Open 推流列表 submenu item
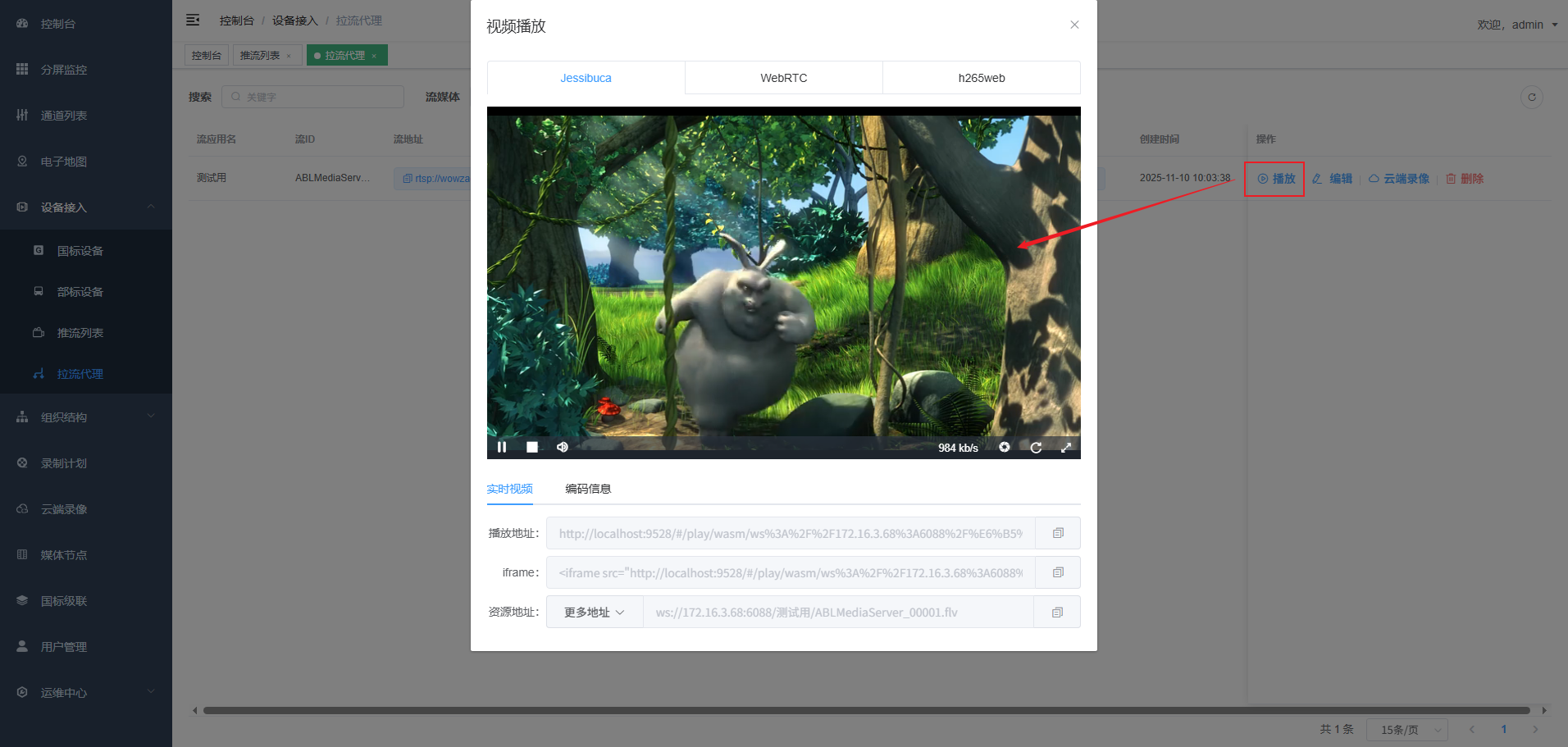1568x747 pixels. pyautogui.click(x=86, y=333)
